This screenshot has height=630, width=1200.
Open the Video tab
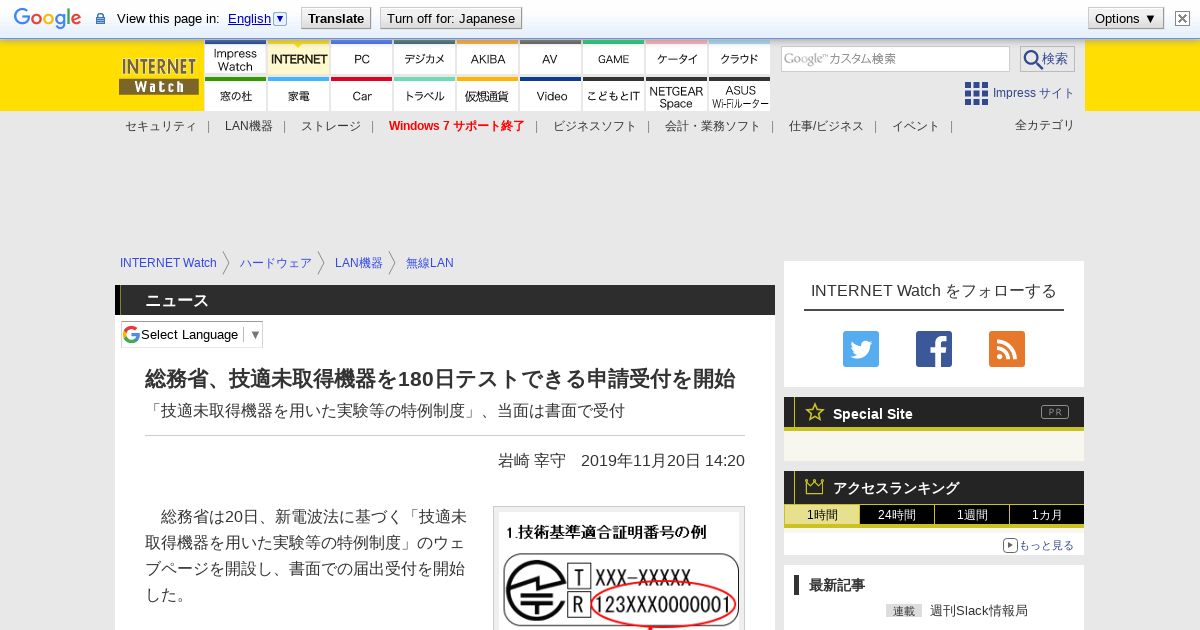click(550, 95)
